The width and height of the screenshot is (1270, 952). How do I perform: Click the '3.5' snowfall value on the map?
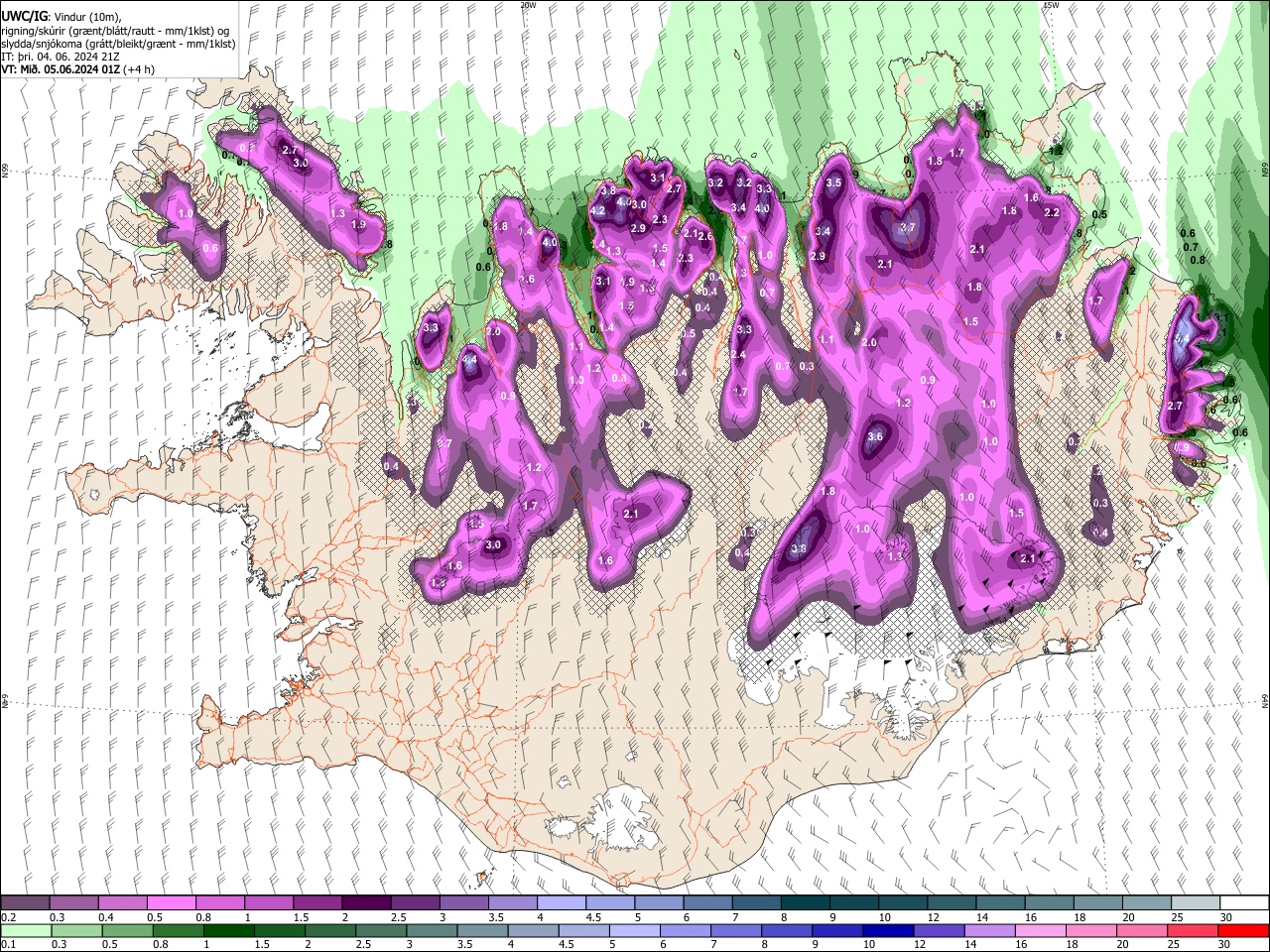833,182
